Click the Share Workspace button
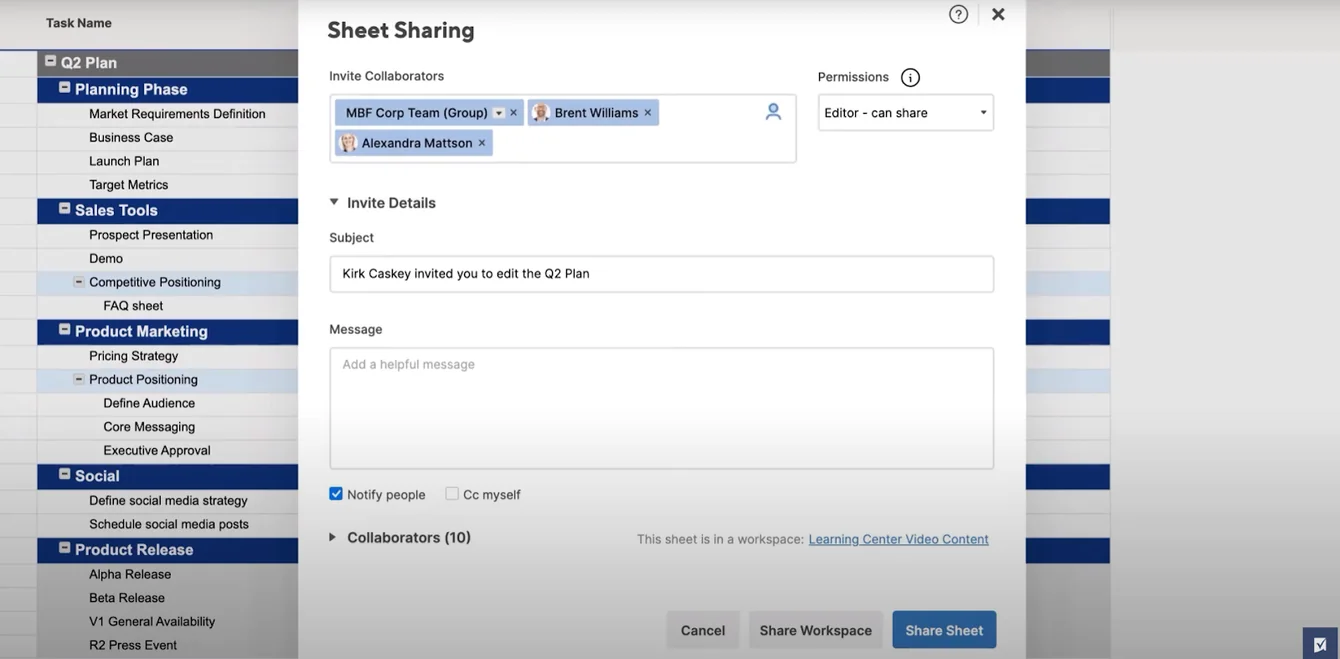 tap(815, 630)
